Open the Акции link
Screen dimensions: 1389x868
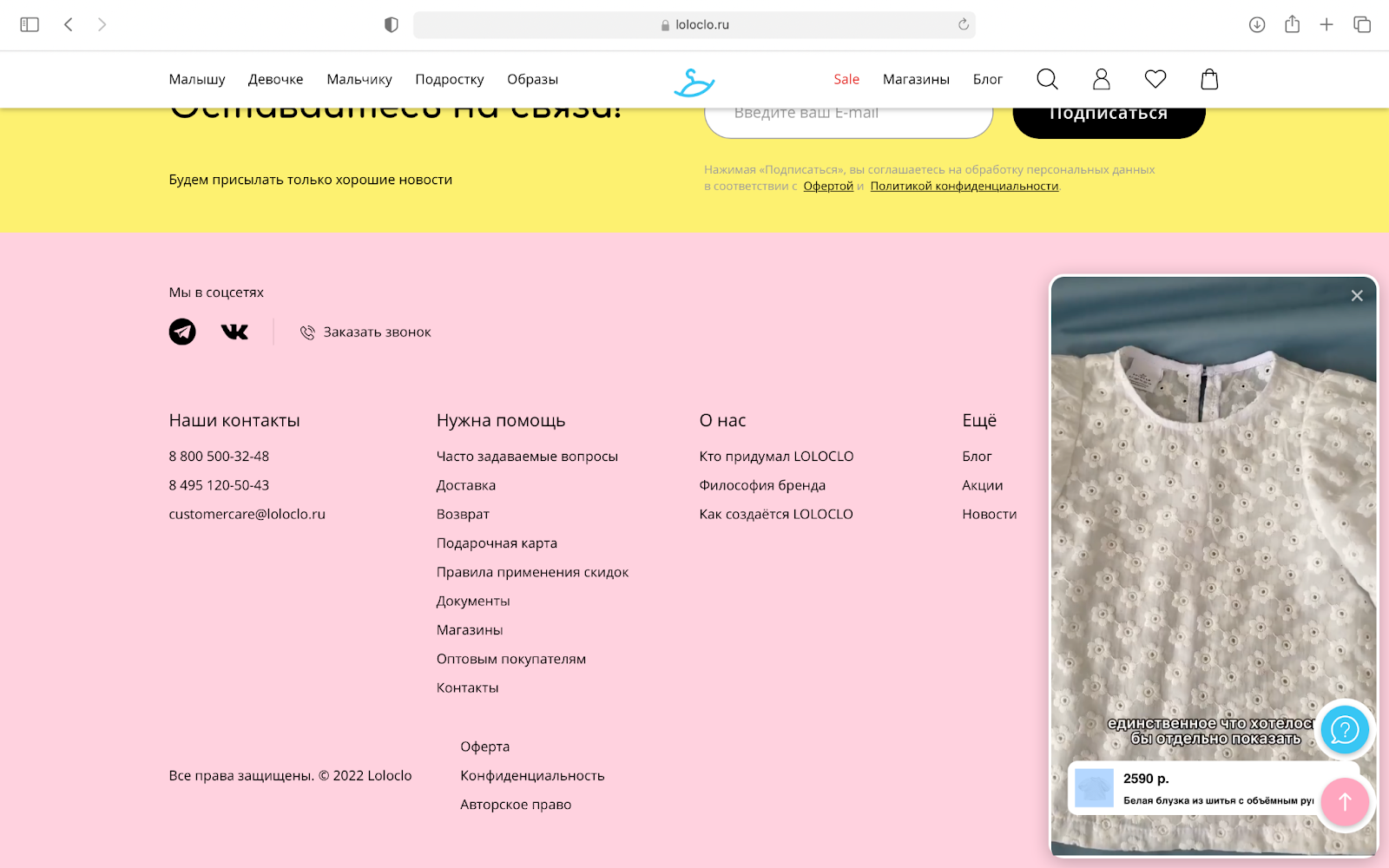[x=982, y=486]
